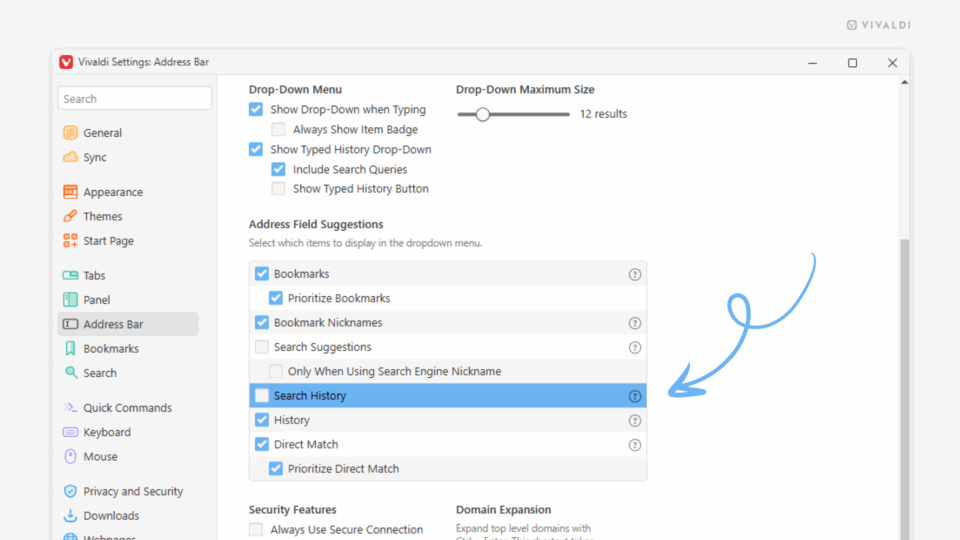Click the Bookmarks ribbon icon in sidebar
Image resolution: width=960 pixels, height=540 pixels.
point(70,348)
